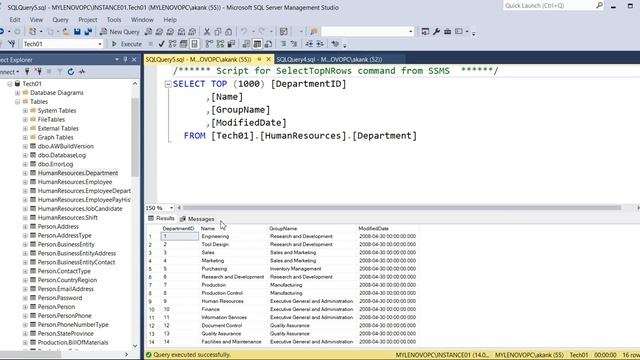
Task: Pin the SQLQuery5.sql tab
Action: 259,60
